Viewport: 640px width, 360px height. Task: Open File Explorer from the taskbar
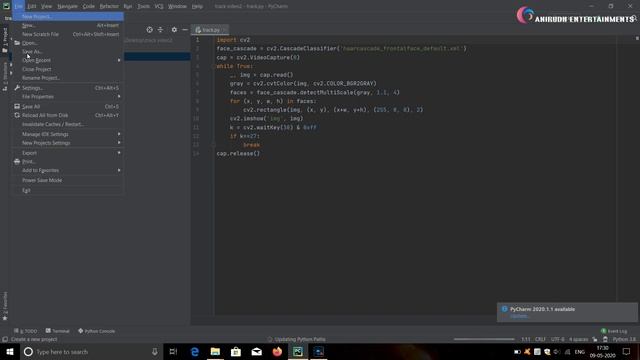pyautogui.click(x=215, y=351)
